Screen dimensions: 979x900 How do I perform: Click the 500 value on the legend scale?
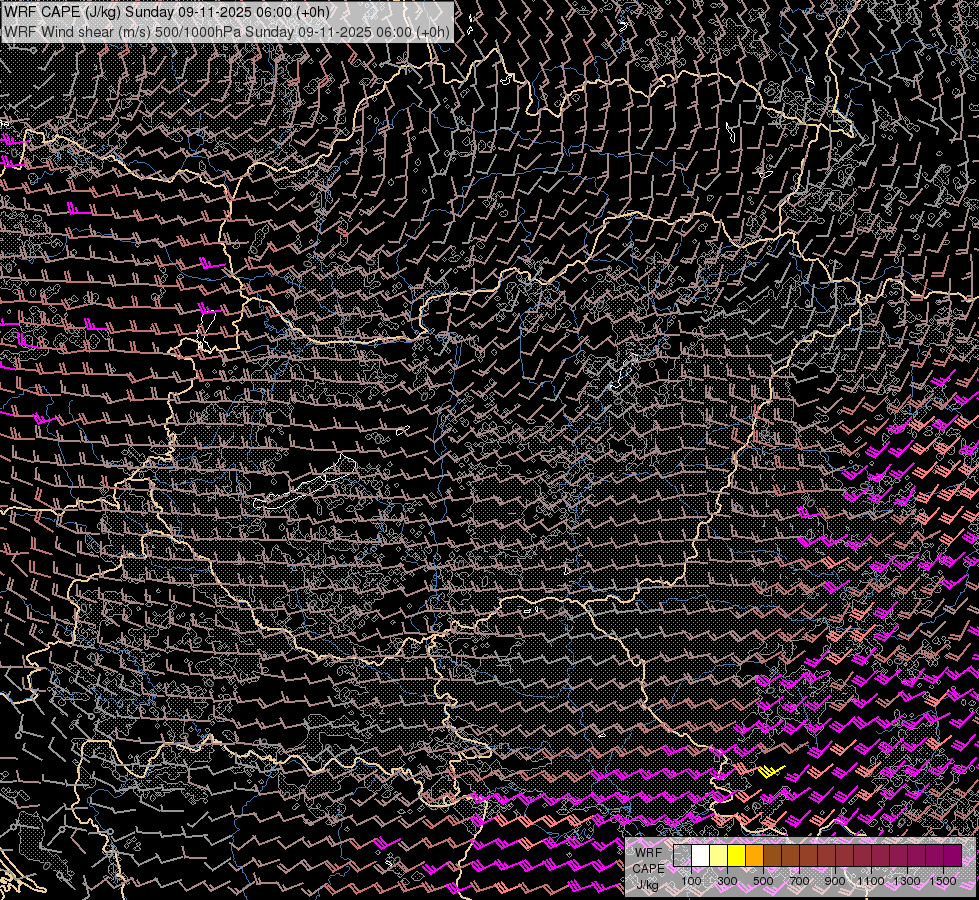[763, 881]
